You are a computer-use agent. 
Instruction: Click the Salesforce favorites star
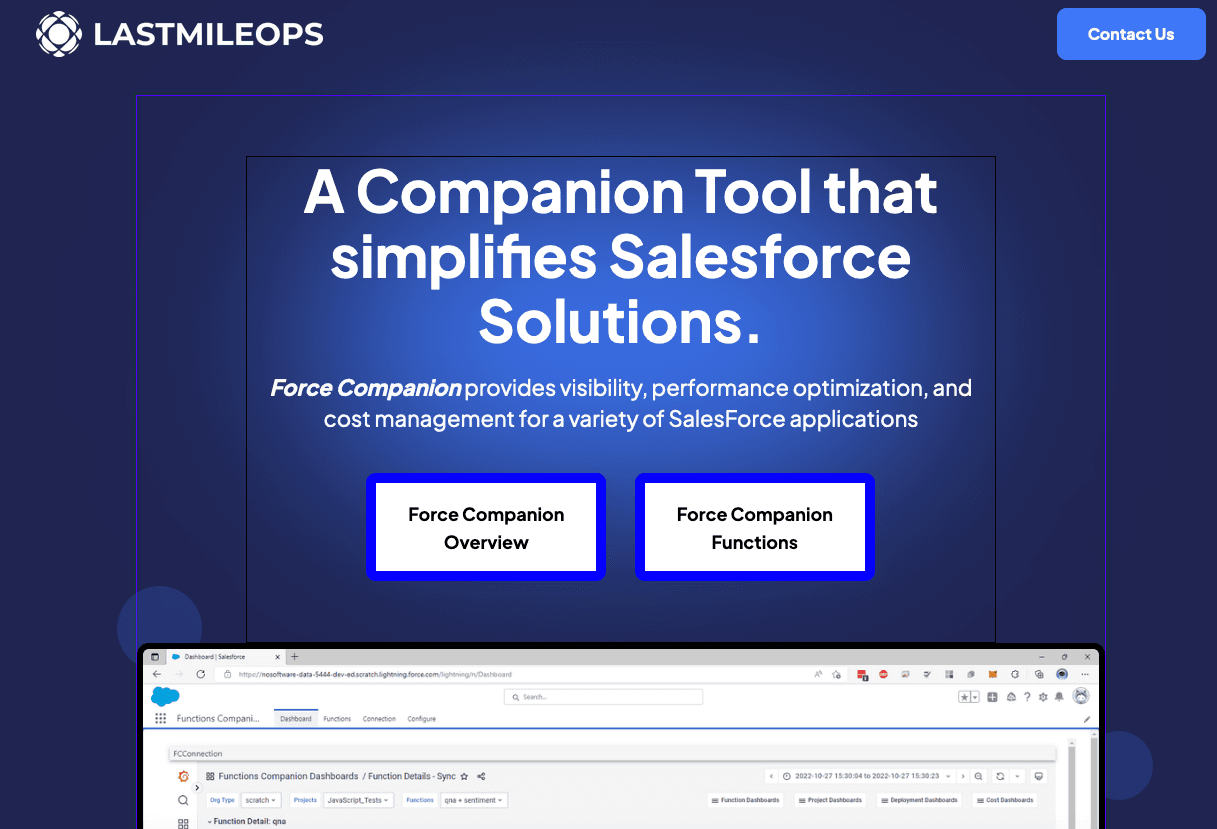pos(964,697)
